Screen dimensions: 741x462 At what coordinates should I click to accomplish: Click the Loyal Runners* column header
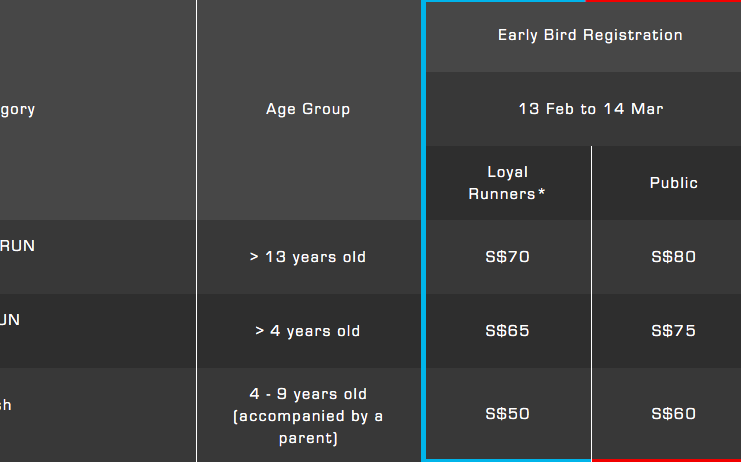(x=507, y=183)
